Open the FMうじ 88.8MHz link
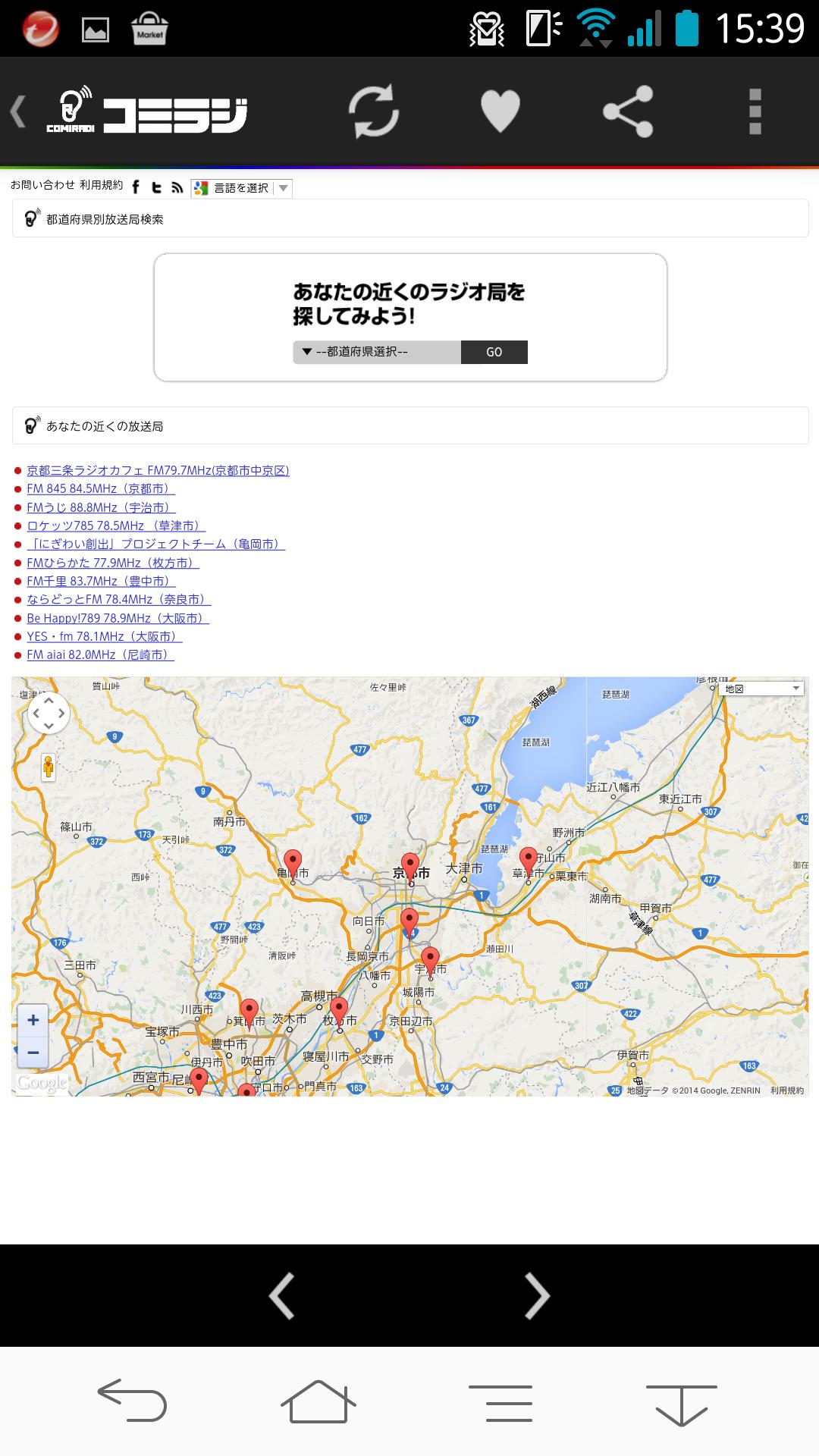 [101, 507]
